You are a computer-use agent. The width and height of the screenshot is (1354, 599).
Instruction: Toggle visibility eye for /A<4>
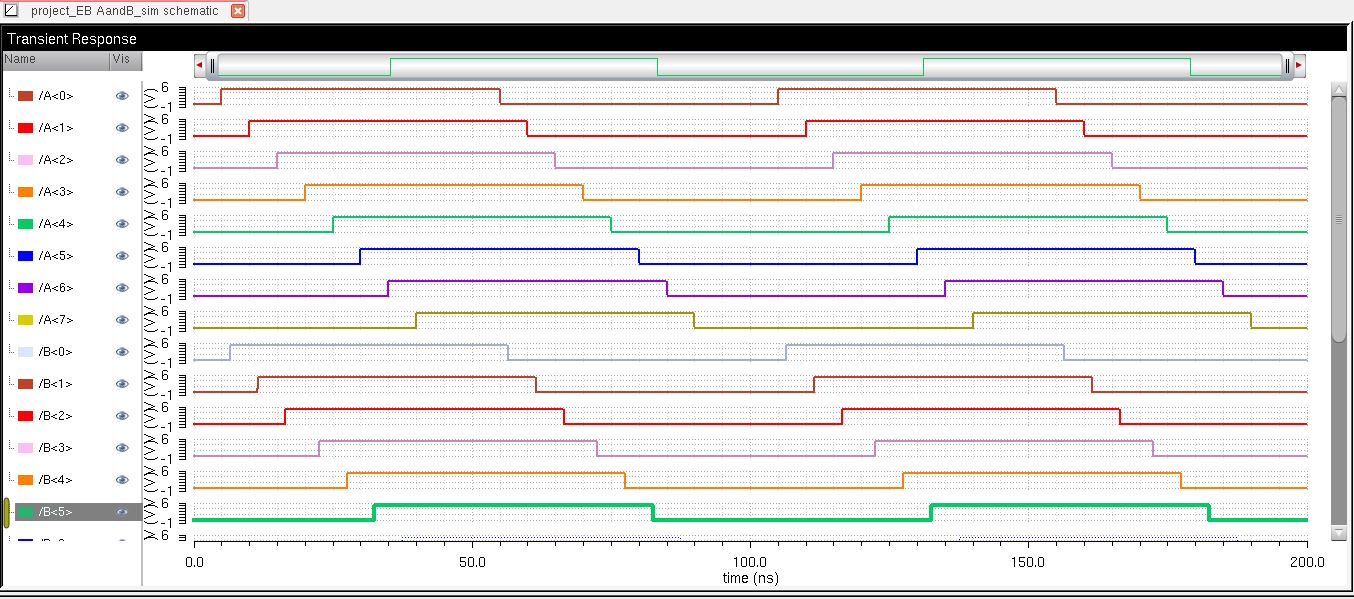(122, 224)
